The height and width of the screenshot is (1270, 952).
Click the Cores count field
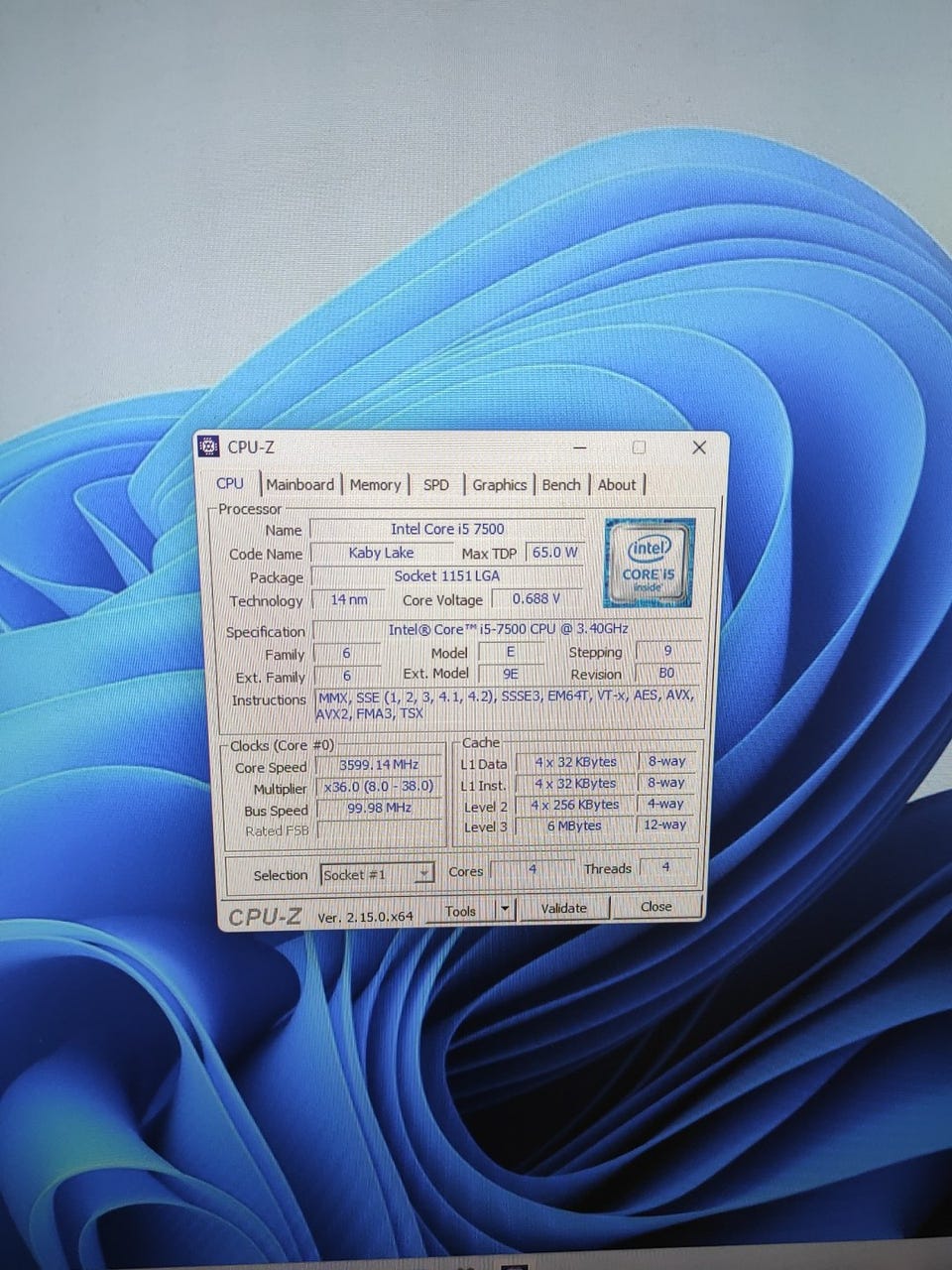tap(533, 869)
